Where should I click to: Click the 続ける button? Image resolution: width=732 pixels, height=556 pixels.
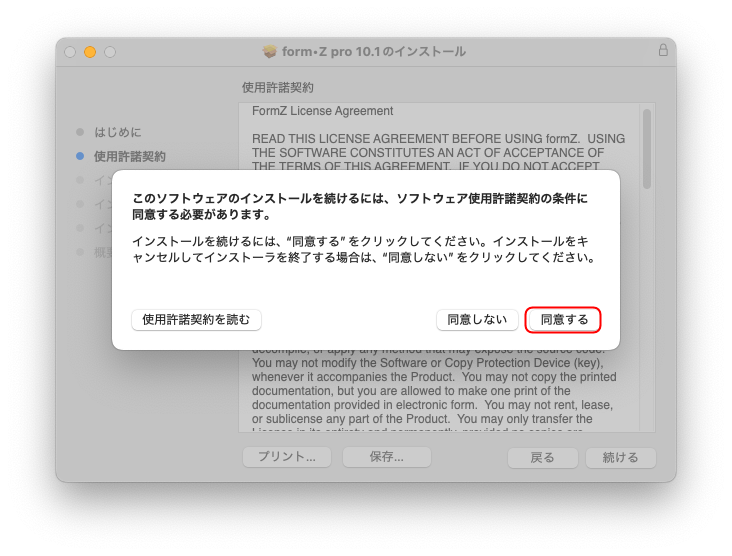[620, 457]
